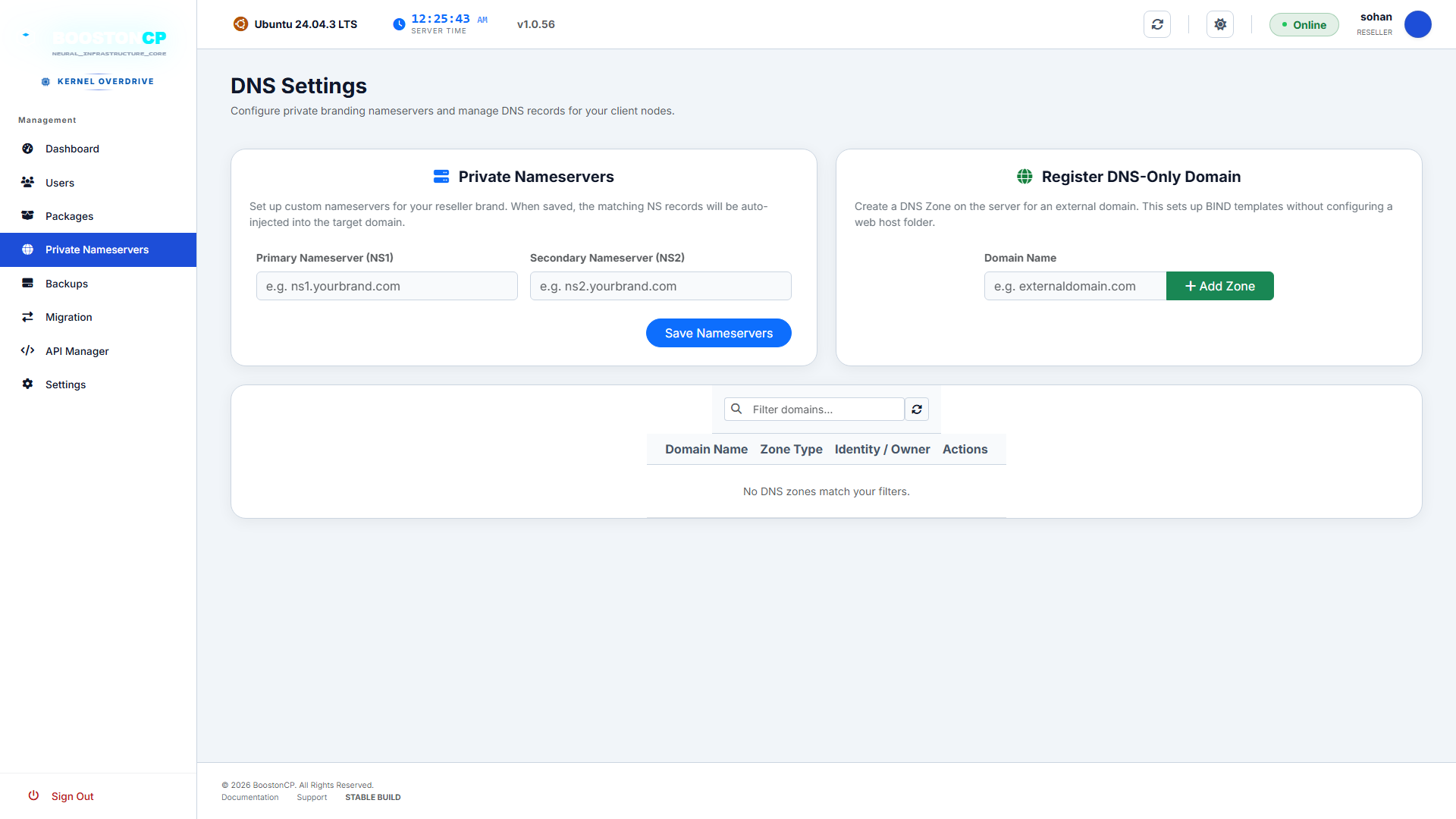Viewport: 1456px width, 819px height.
Task: Click the Online status badge
Action: 1304,25
